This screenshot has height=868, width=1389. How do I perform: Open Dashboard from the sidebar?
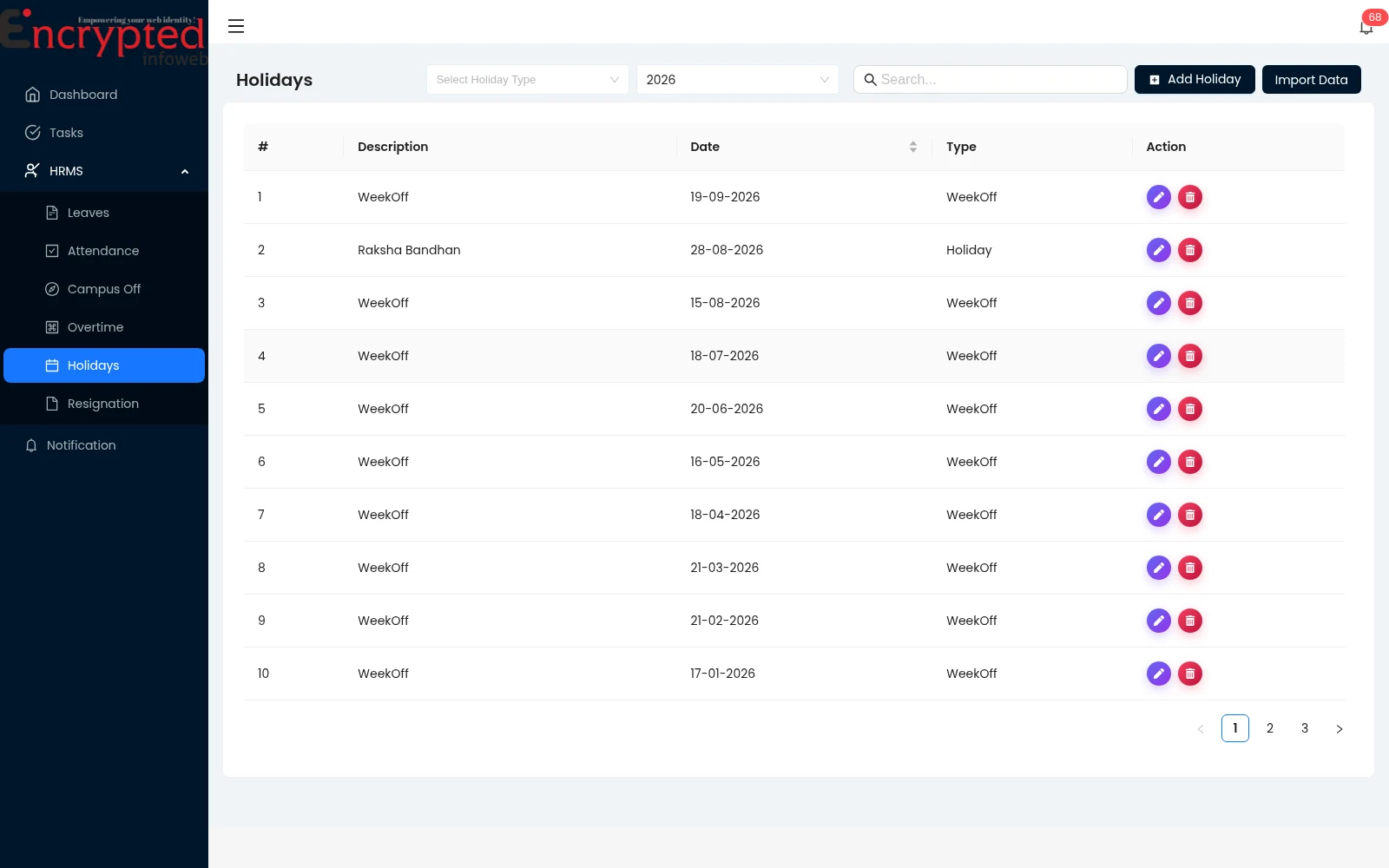pos(104,95)
